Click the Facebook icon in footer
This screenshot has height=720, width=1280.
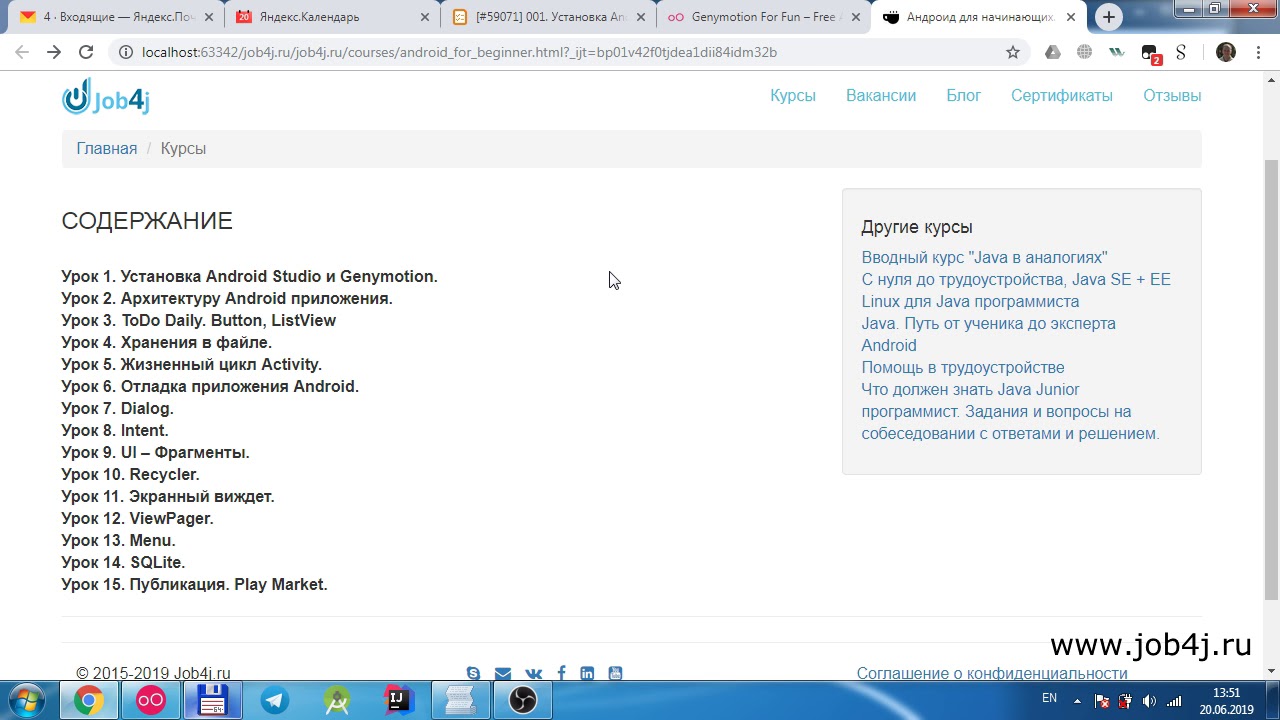coord(561,673)
